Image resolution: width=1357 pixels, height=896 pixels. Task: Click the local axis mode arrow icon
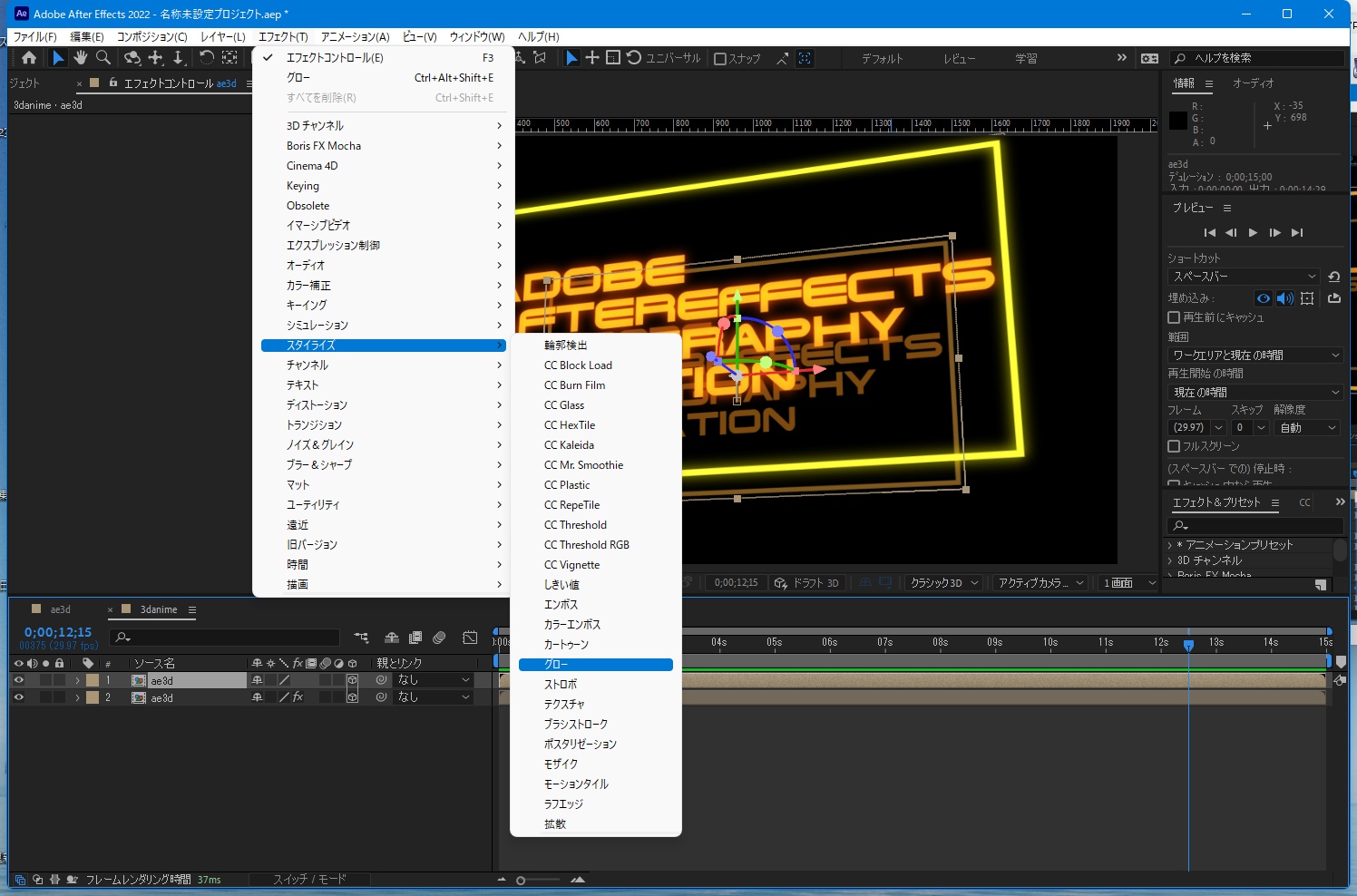(x=521, y=58)
